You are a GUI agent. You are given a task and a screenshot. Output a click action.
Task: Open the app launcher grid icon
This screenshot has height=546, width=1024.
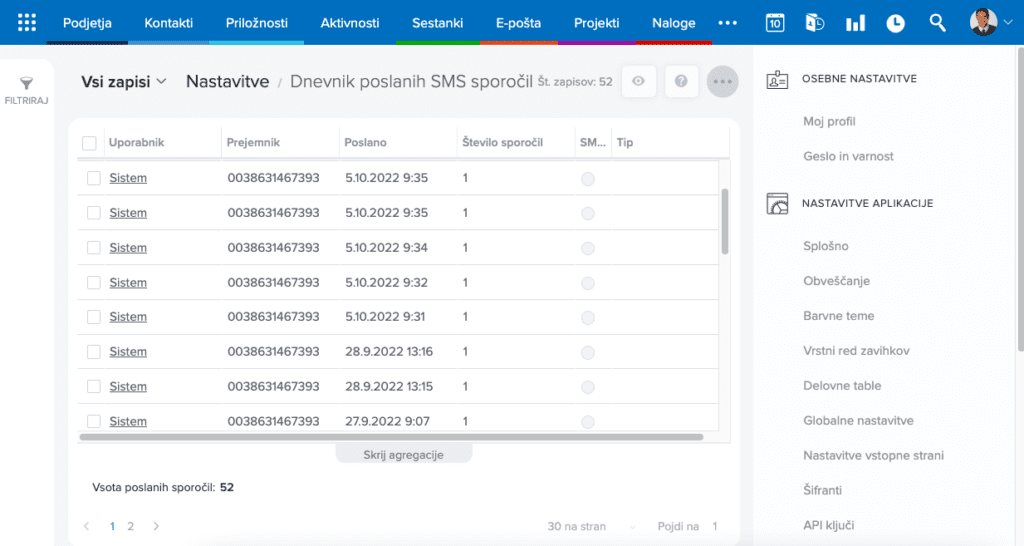click(x=27, y=22)
